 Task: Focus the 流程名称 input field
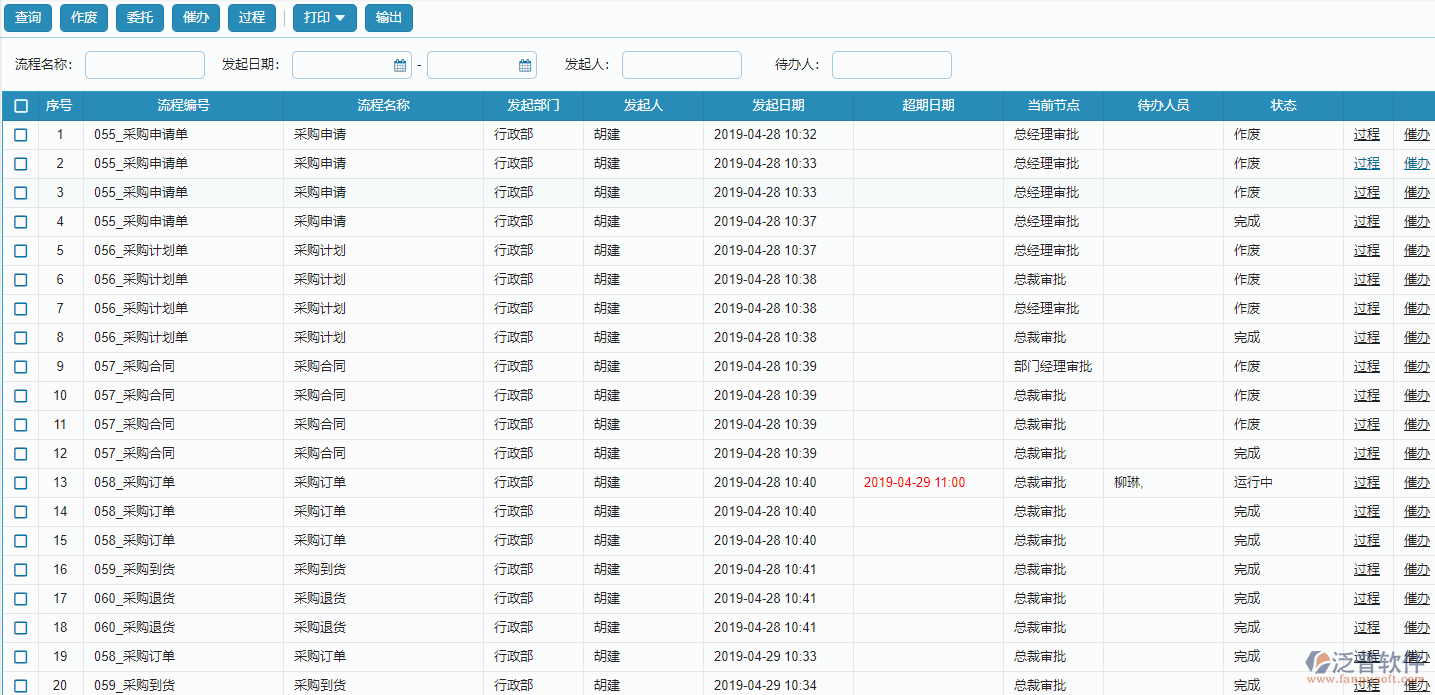pos(145,65)
